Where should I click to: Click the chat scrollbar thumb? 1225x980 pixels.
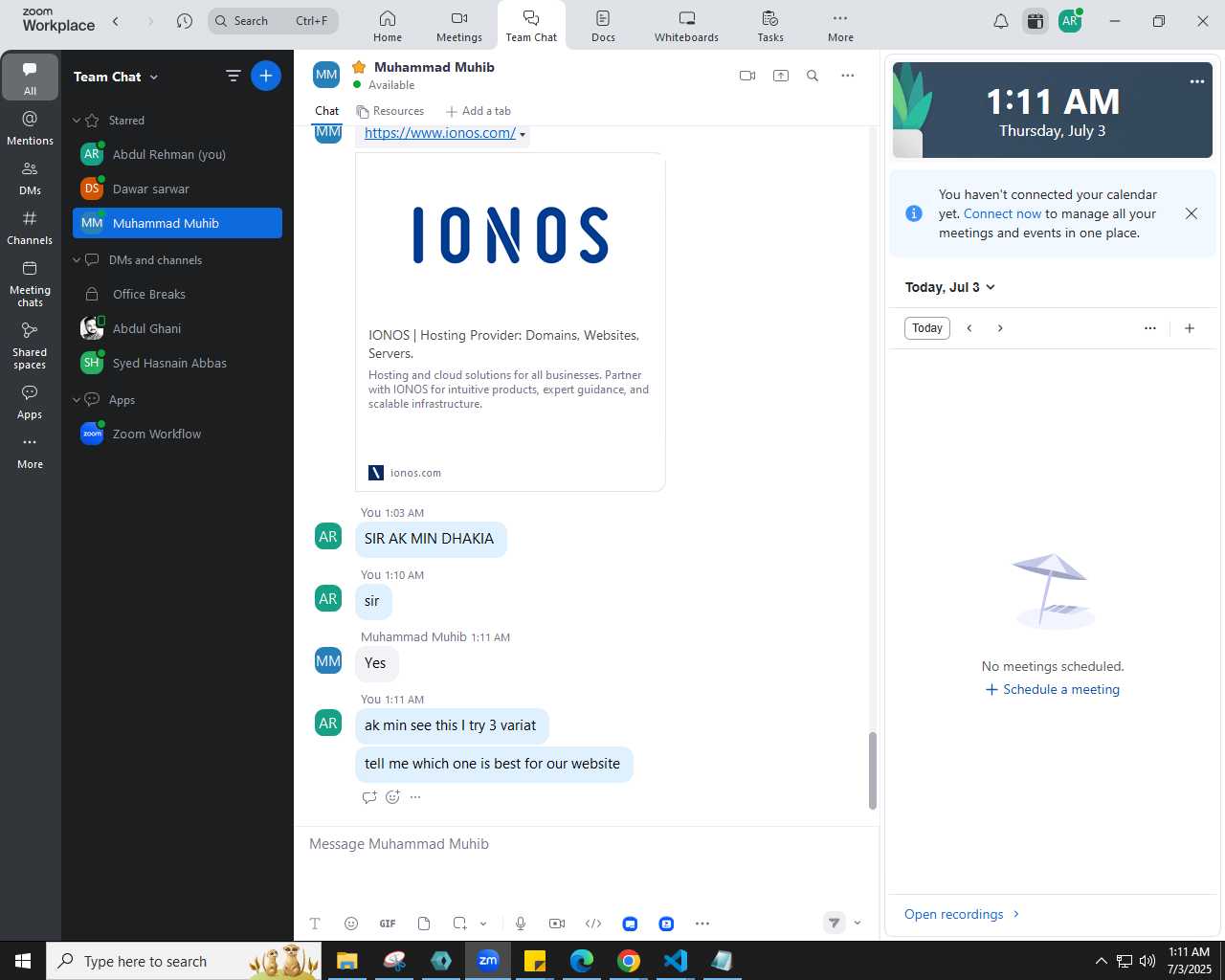coord(872,770)
